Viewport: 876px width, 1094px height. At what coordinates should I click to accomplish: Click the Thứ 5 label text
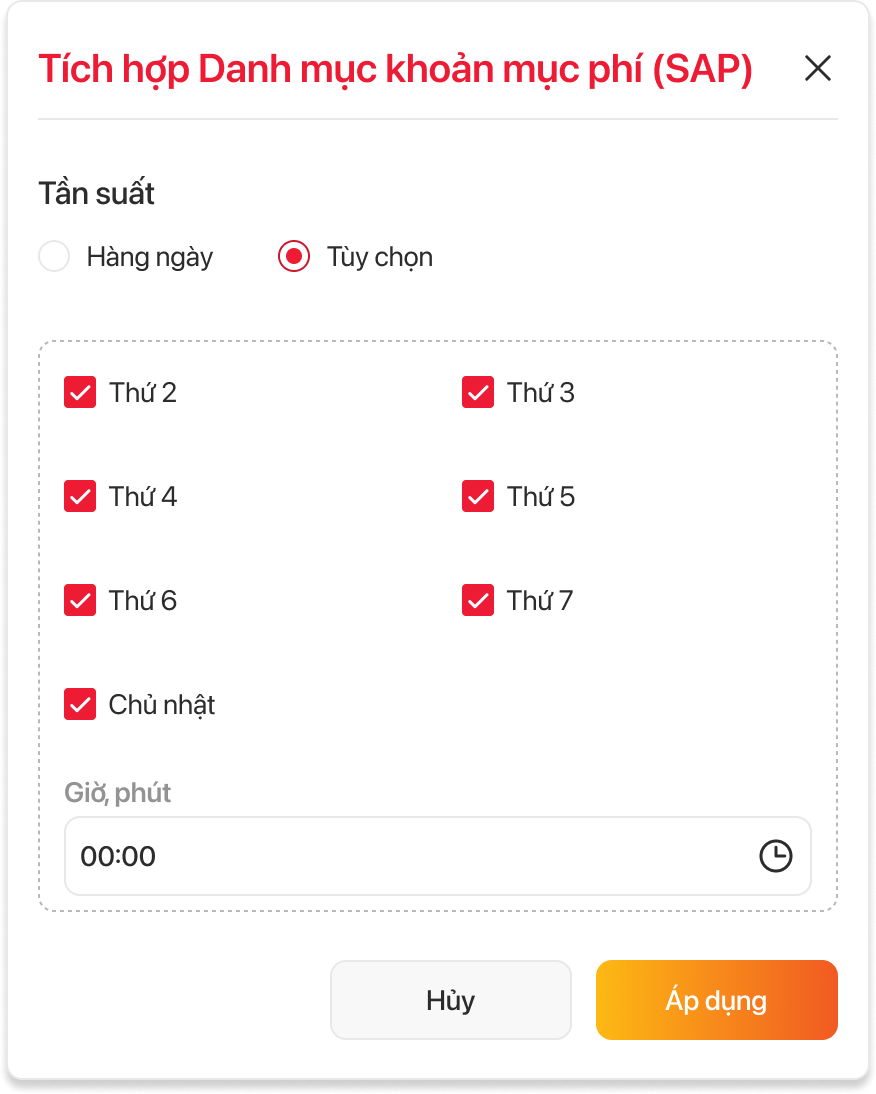click(x=541, y=497)
